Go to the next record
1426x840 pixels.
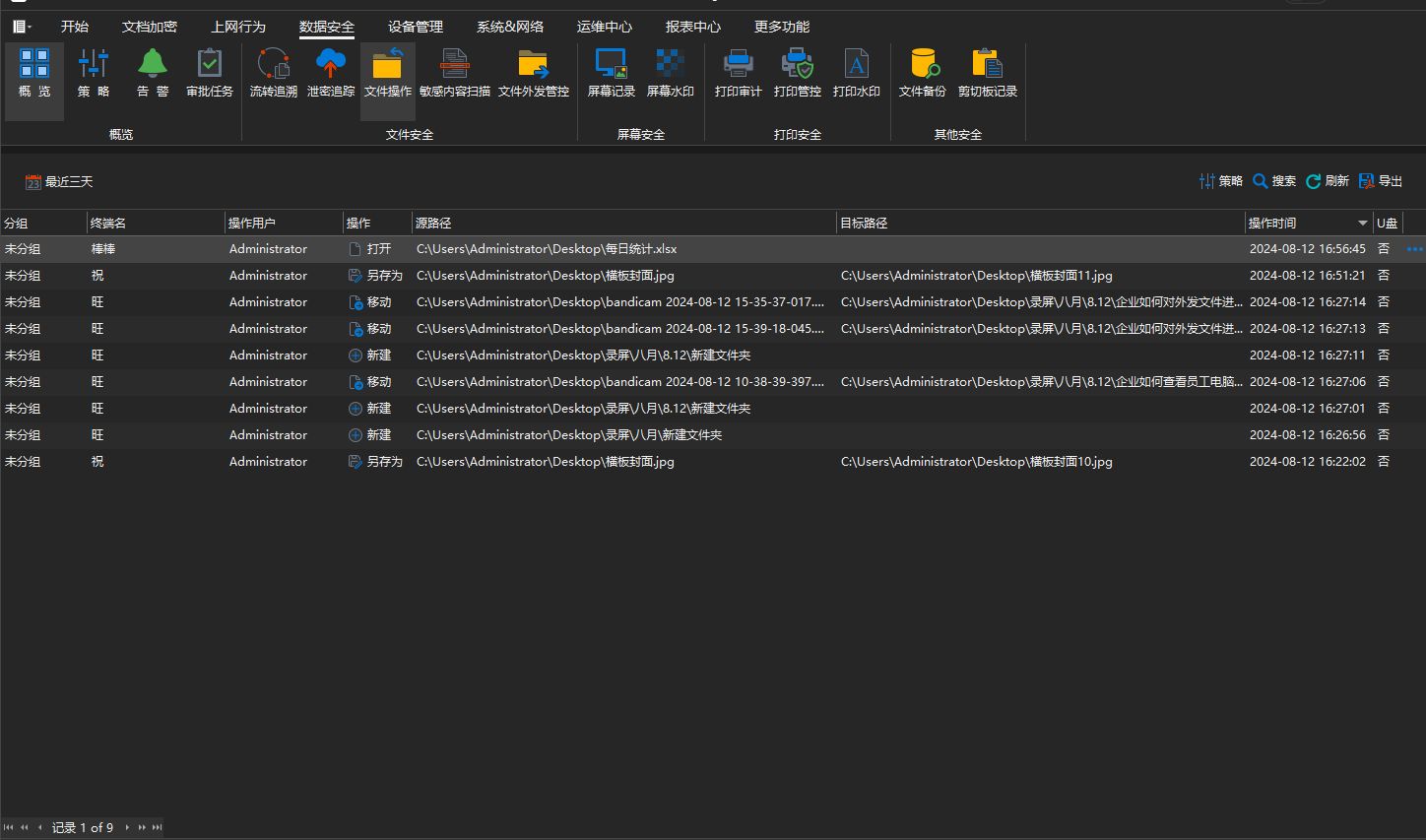tap(127, 827)
